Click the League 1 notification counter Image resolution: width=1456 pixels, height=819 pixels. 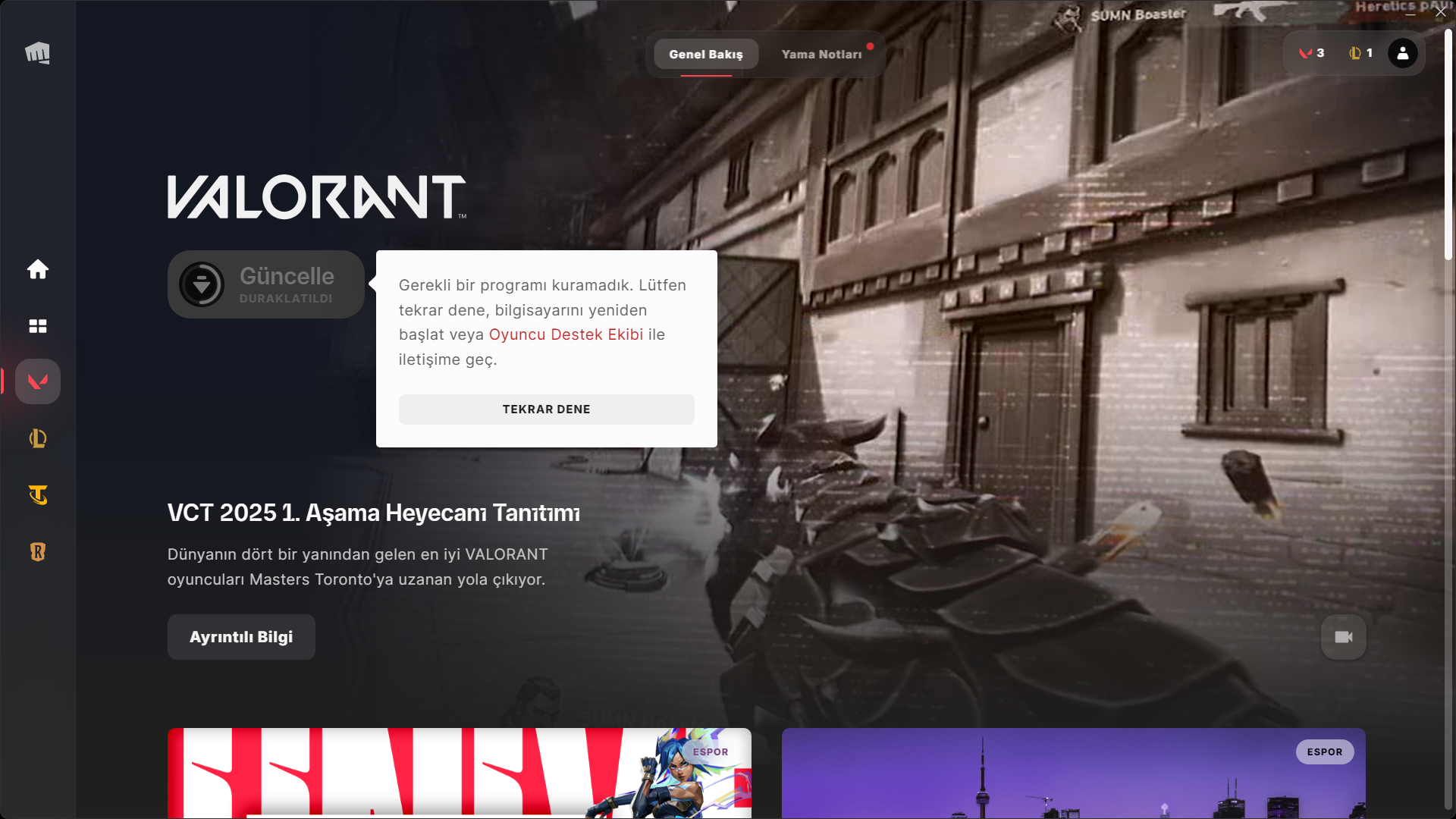[x=1361, y=53]
